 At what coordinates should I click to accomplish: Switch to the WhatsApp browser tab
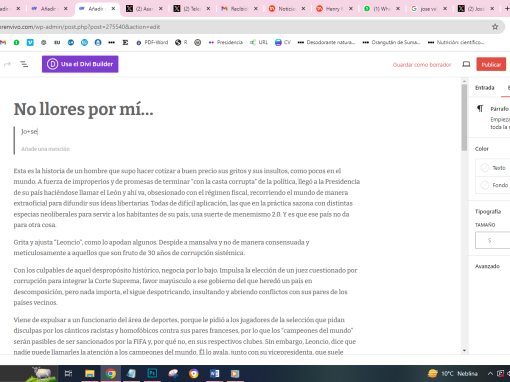click(382, 9)
